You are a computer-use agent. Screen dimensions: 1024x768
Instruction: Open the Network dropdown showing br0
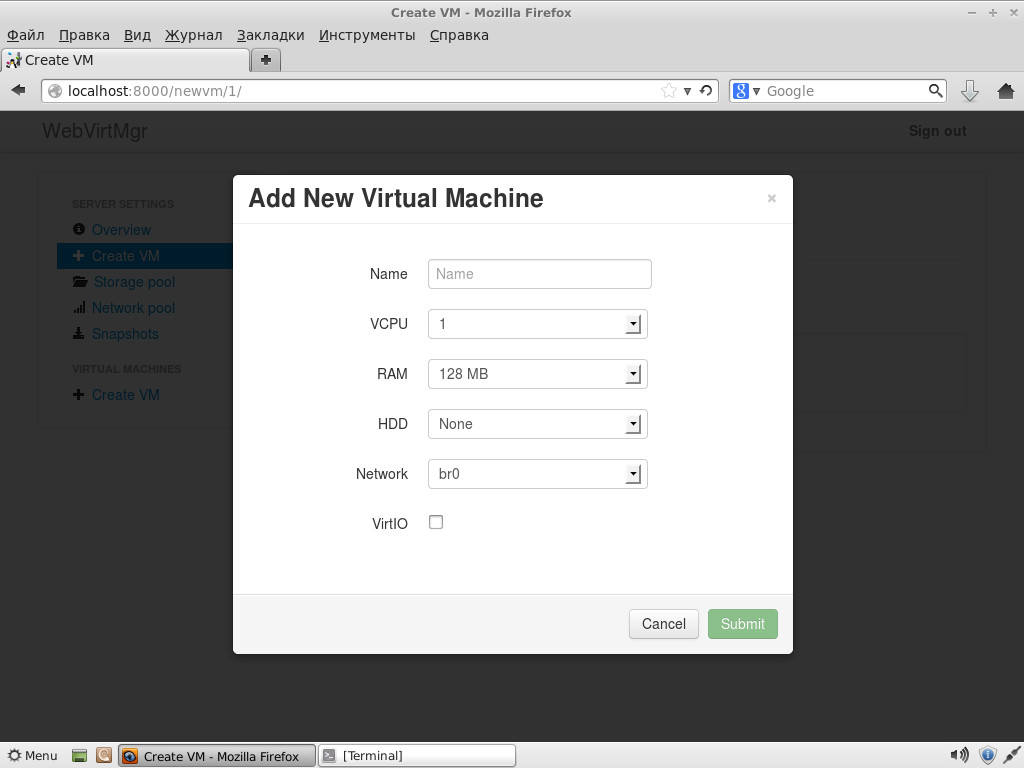coord(537,474)
